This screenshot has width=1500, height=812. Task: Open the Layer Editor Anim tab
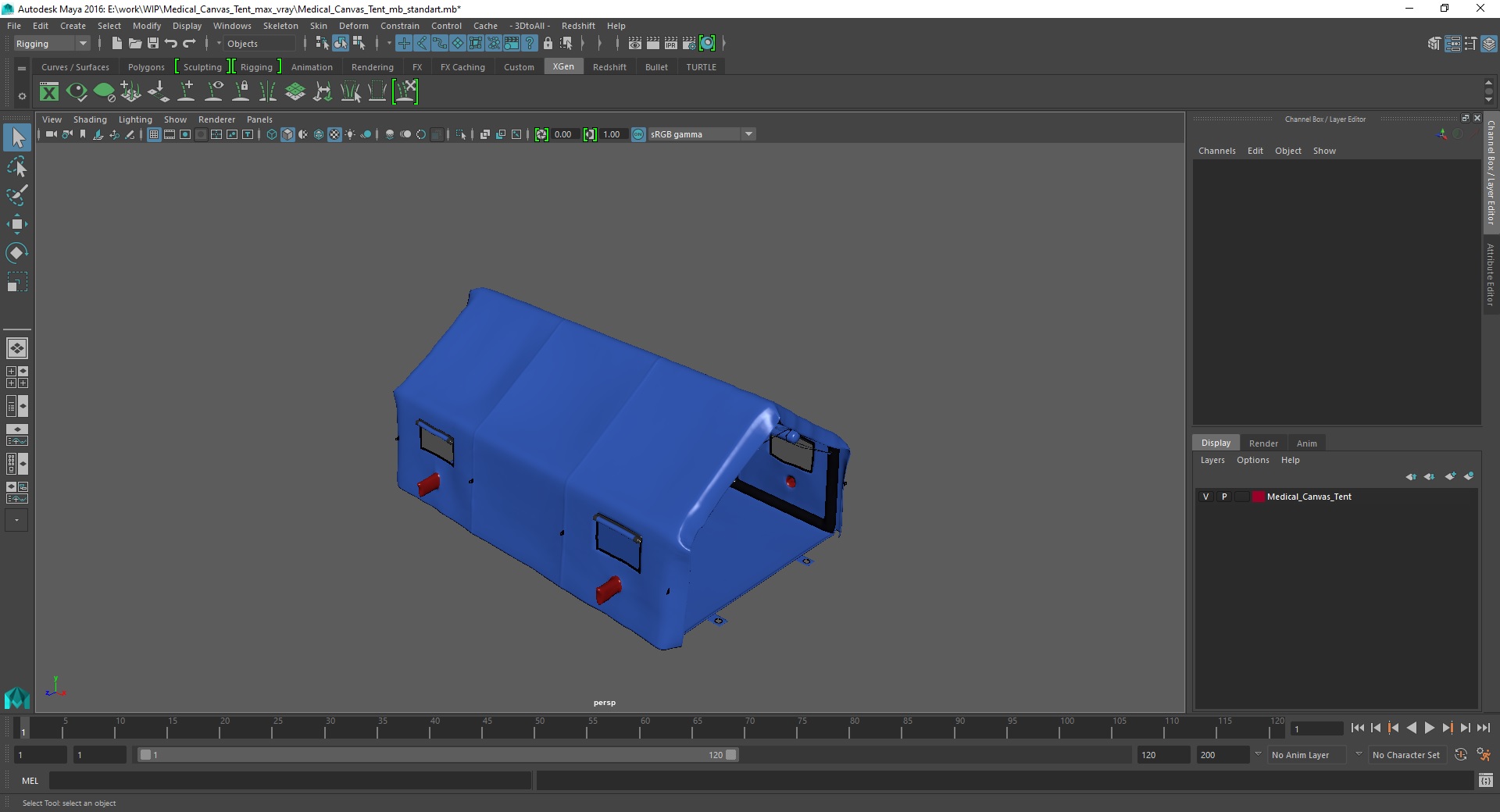click(x=1307, y=443)
